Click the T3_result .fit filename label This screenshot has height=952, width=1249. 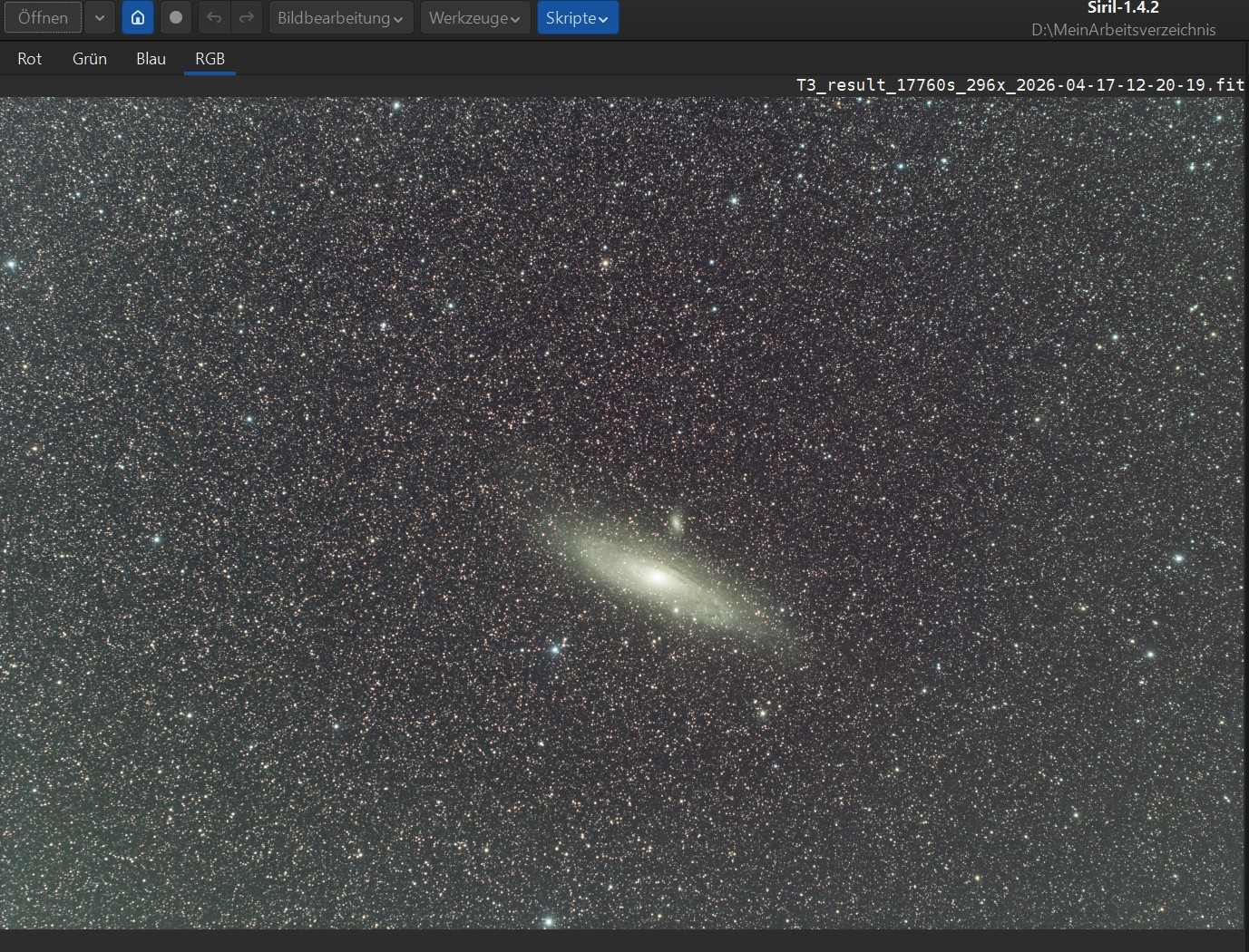point(1020,84)
